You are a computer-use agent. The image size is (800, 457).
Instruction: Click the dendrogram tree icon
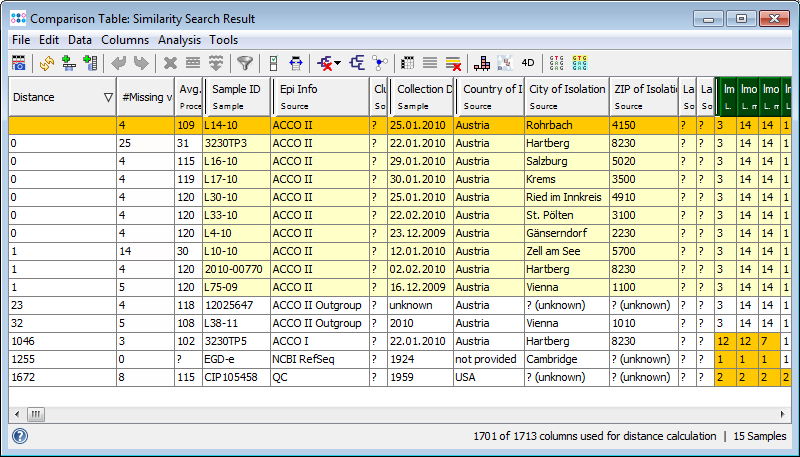click(356, 62)
